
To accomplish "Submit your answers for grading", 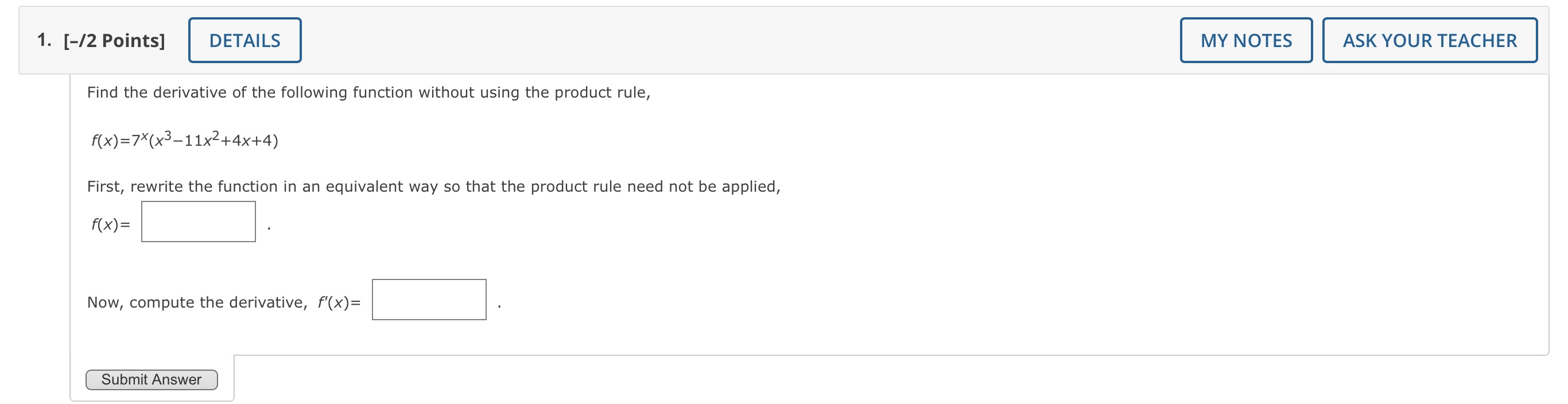I will click(151, 379).
